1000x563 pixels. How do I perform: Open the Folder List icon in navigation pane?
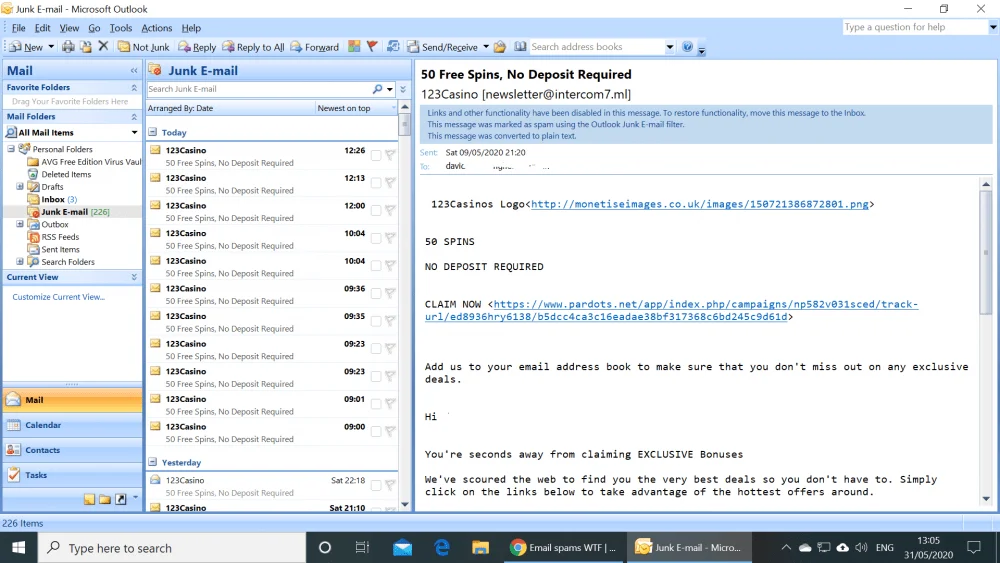(x=105, y=499)
